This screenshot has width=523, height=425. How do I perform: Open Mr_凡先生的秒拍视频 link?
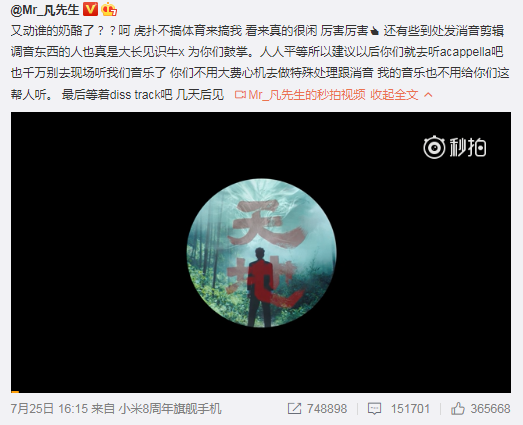click(307, 95)
